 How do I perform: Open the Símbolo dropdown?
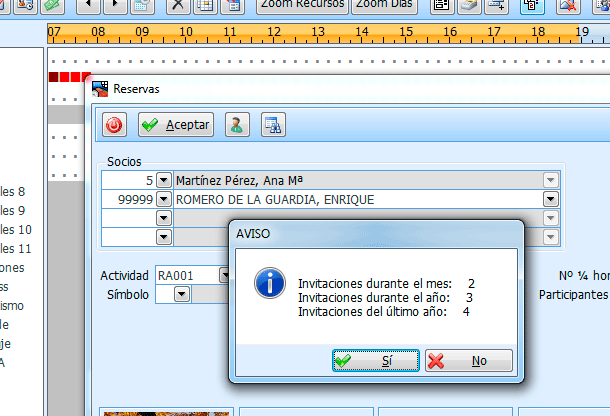coord(181,295)
